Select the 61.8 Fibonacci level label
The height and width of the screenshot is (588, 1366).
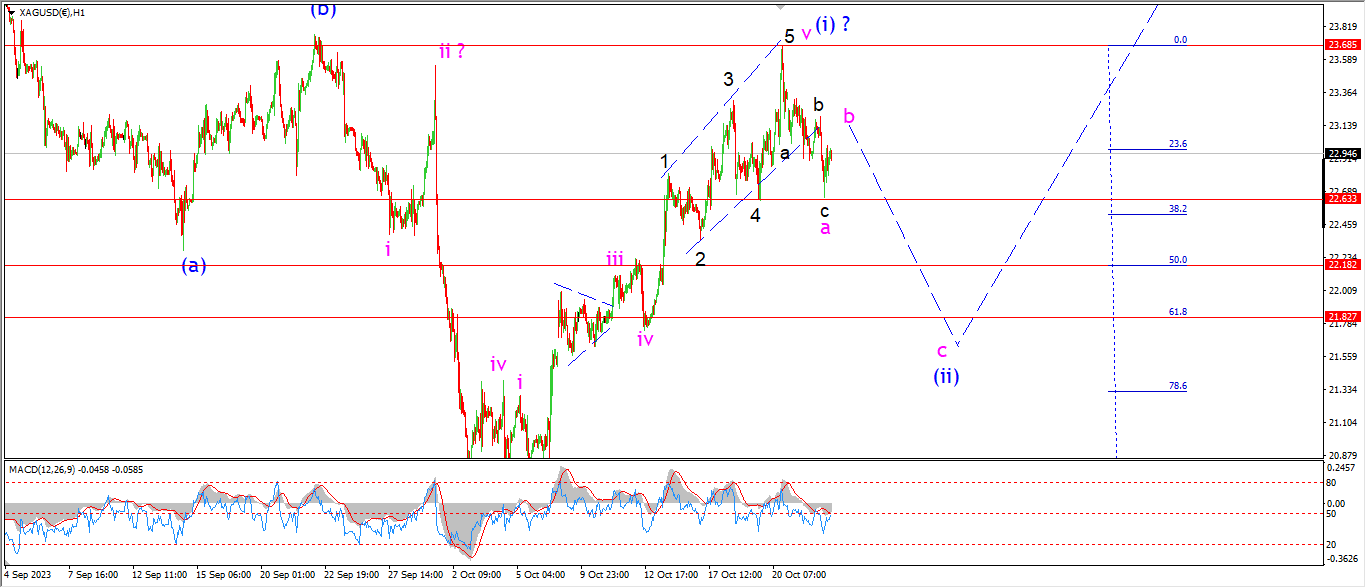1177,312
